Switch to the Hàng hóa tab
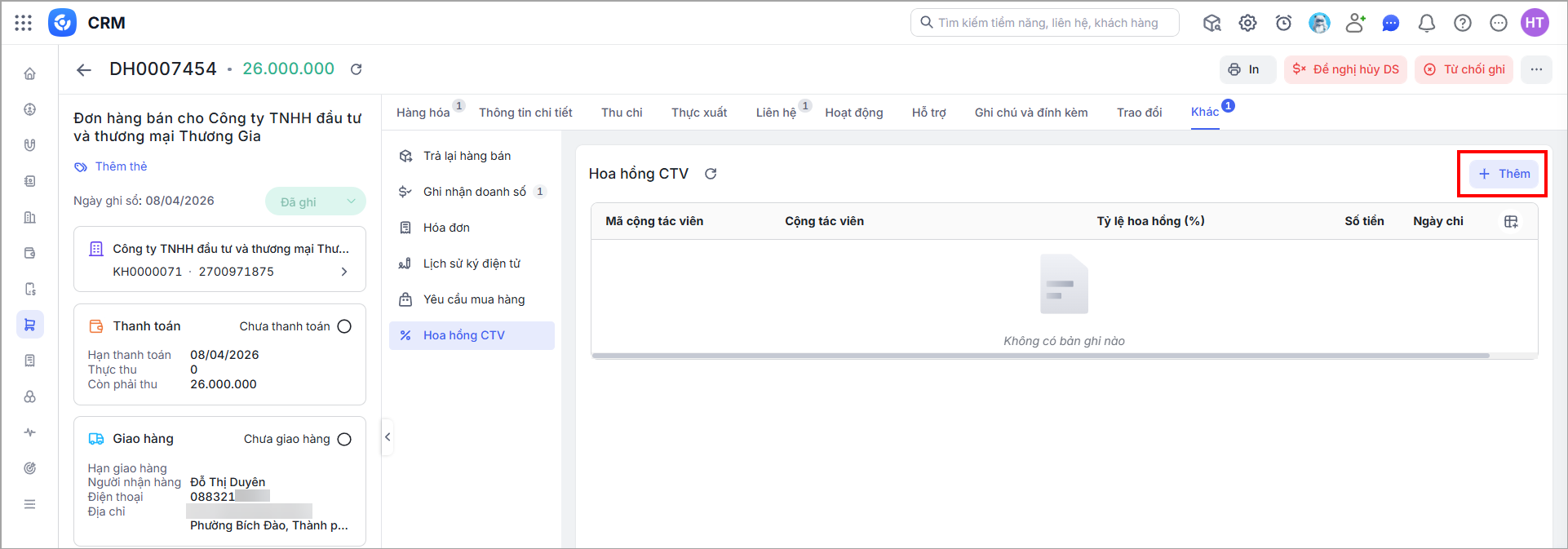This screenshot has width=1568, height=549. [x=423, y=113]
